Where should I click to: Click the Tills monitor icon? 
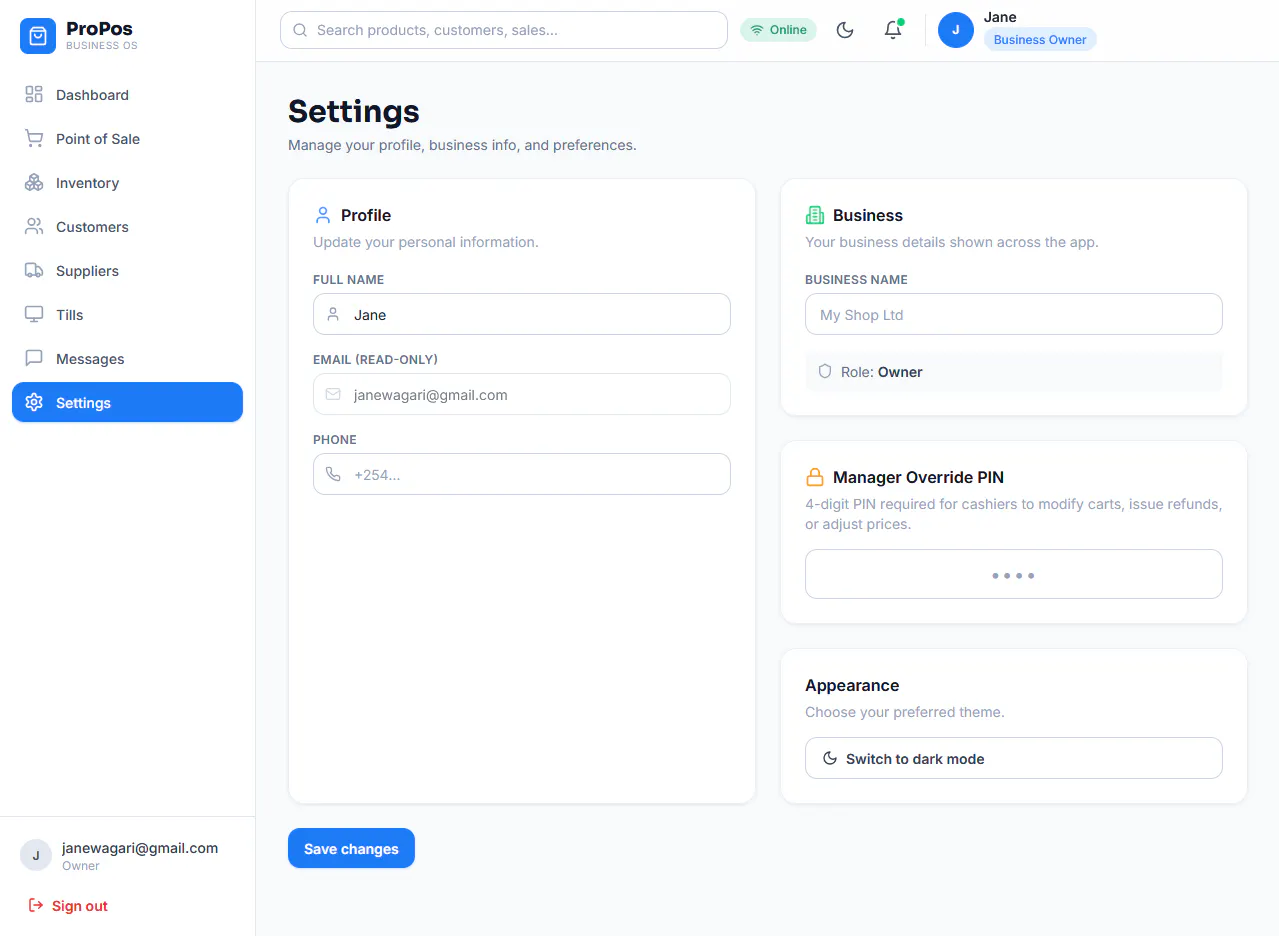(34, 314)
